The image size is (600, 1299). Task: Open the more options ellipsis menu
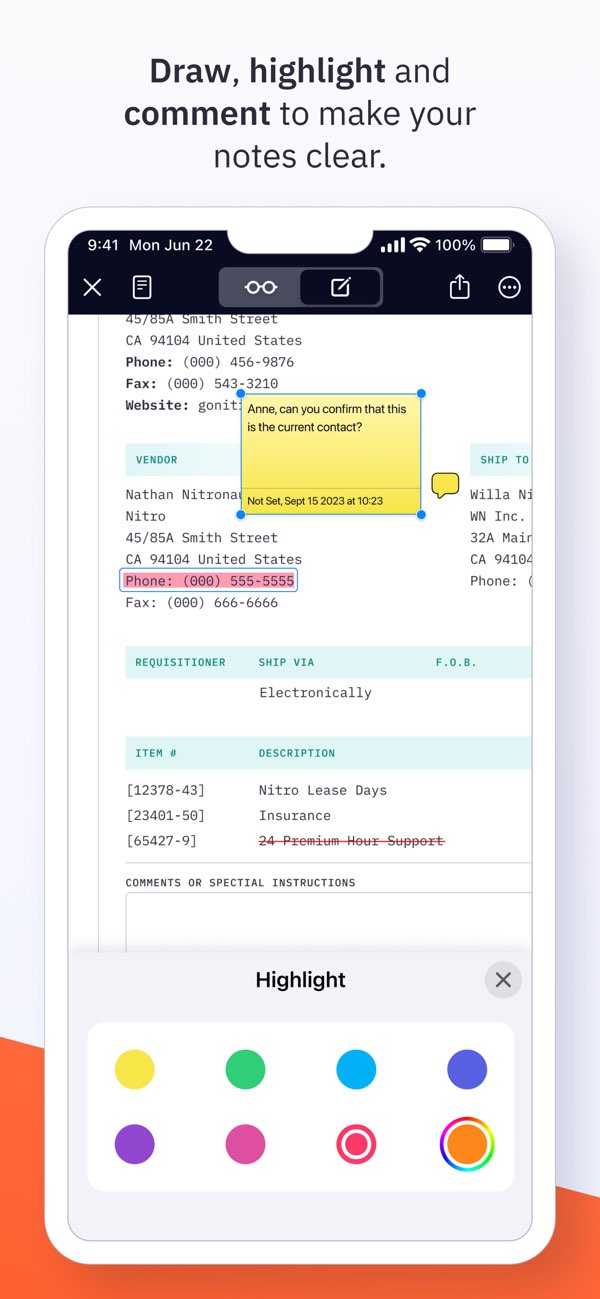[x=509, y=288]
